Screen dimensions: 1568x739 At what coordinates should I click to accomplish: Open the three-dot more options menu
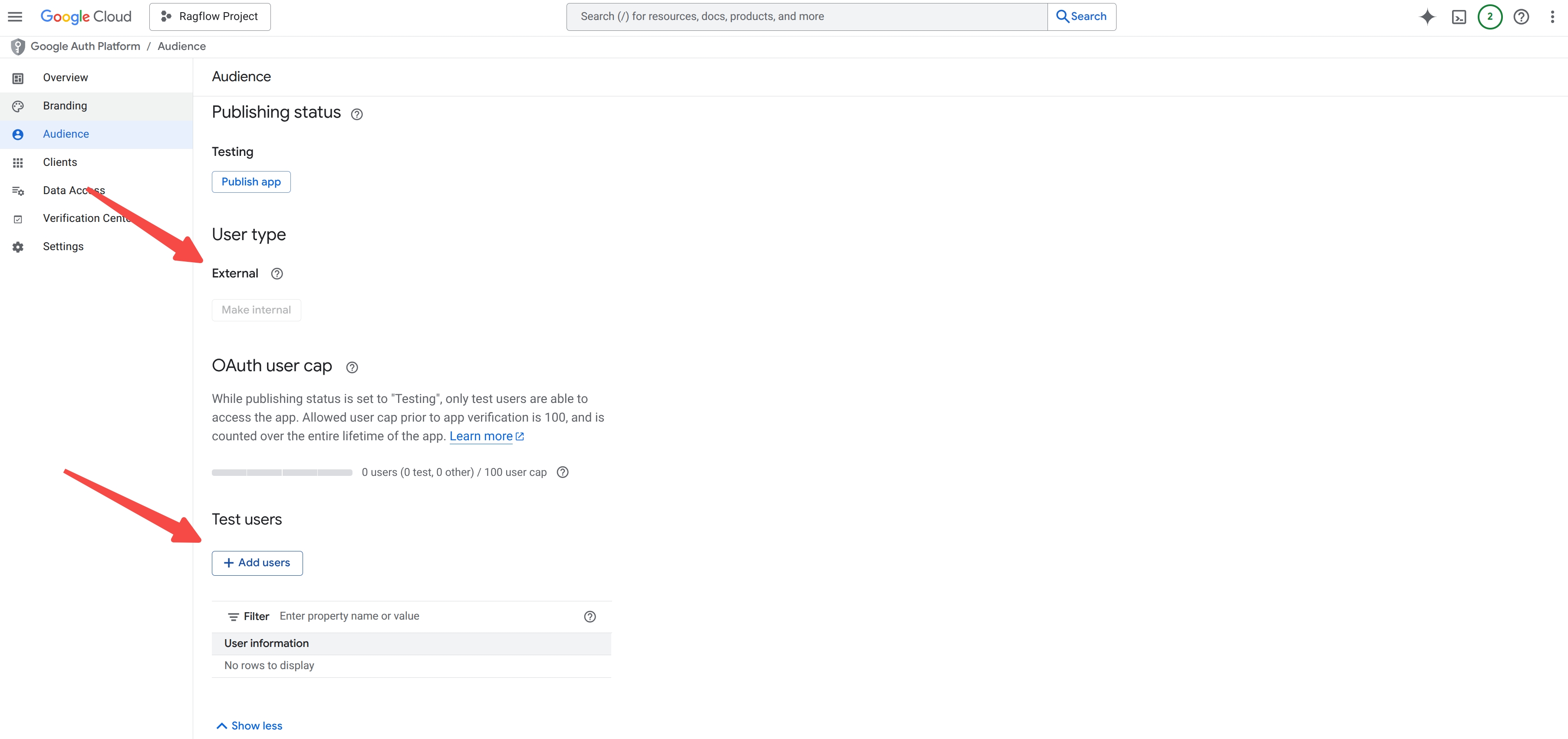pyautogui.click(x=1552, y=16)
